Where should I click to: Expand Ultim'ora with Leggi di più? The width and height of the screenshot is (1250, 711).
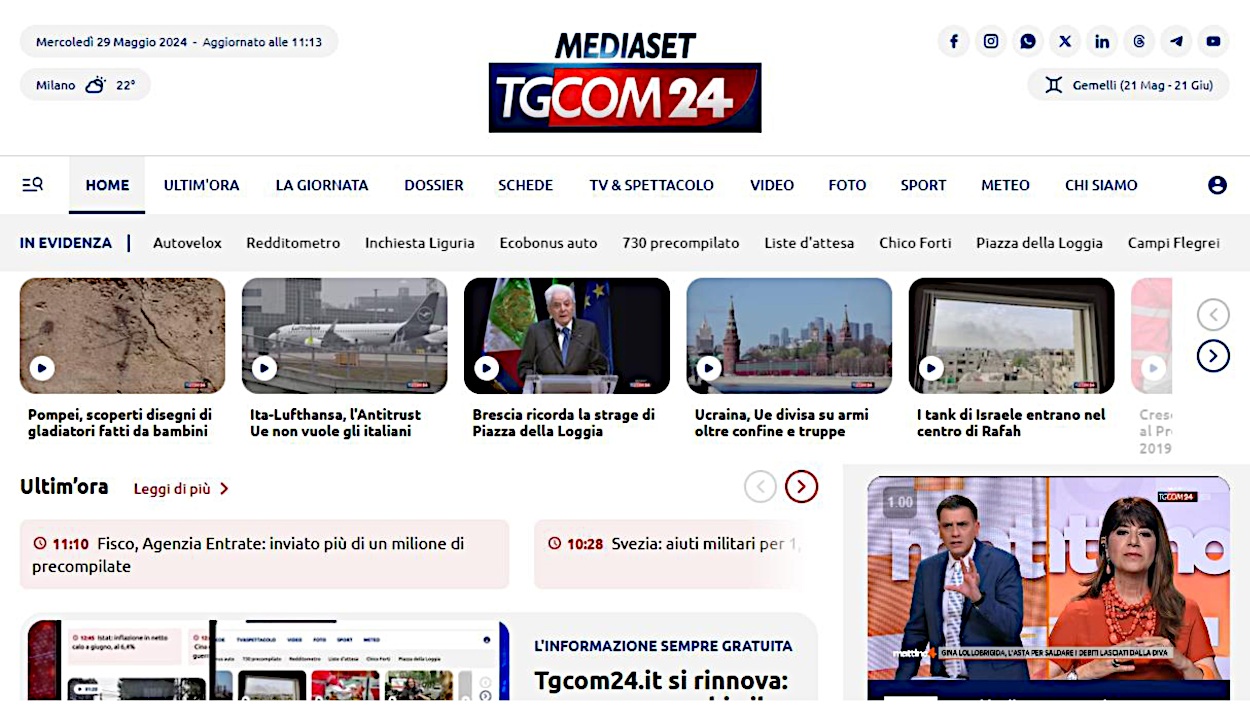coord(182,489)
